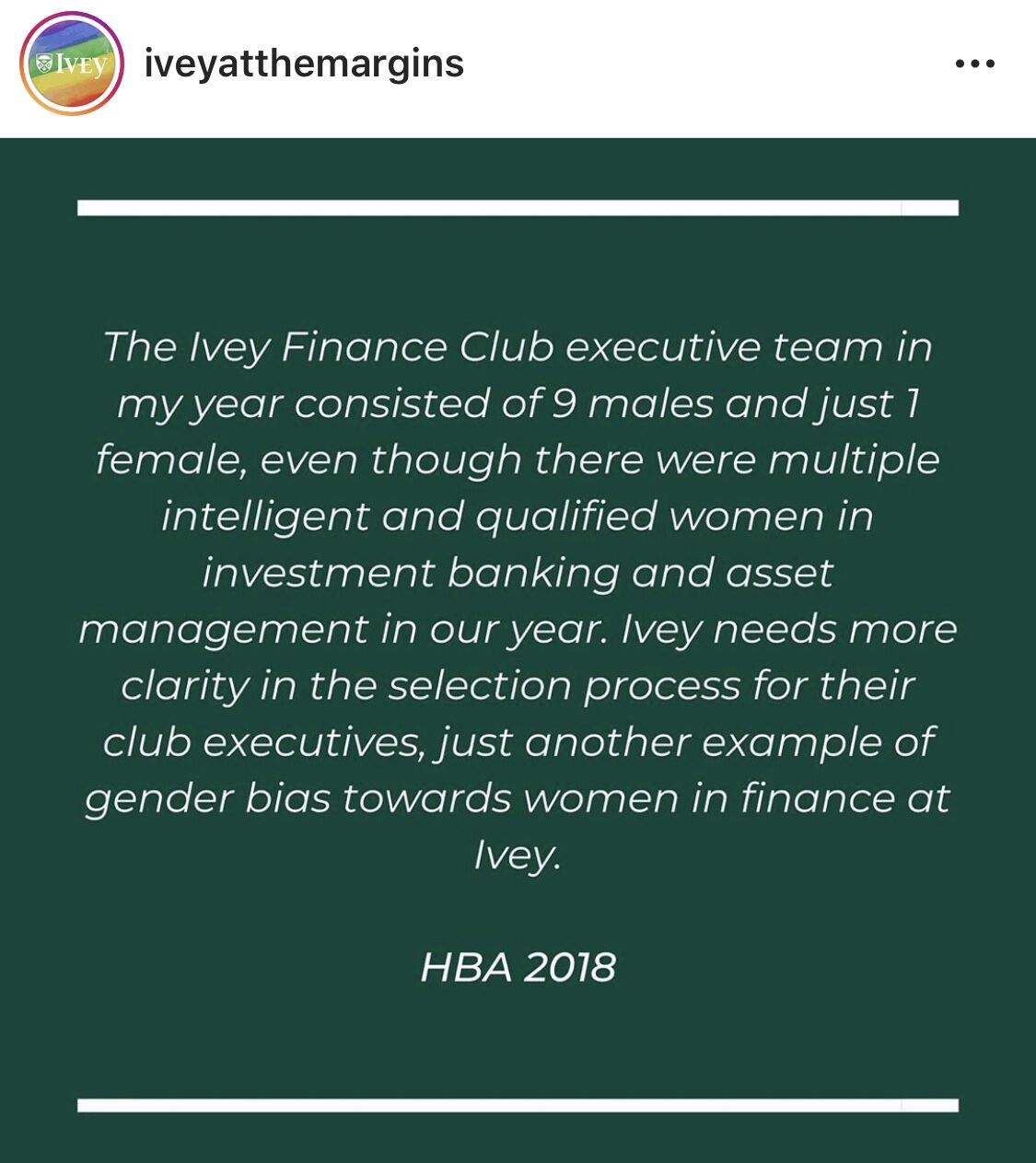Tap the "female, even though there were multiple" line

[518, 459]
